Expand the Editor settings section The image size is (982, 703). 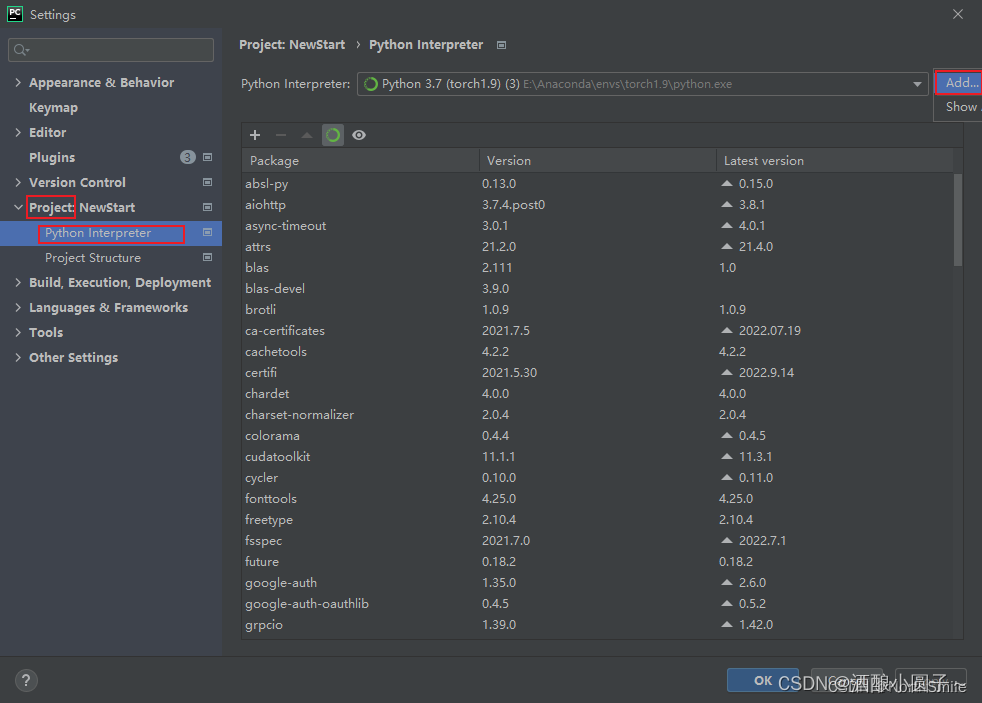[18, 133]
